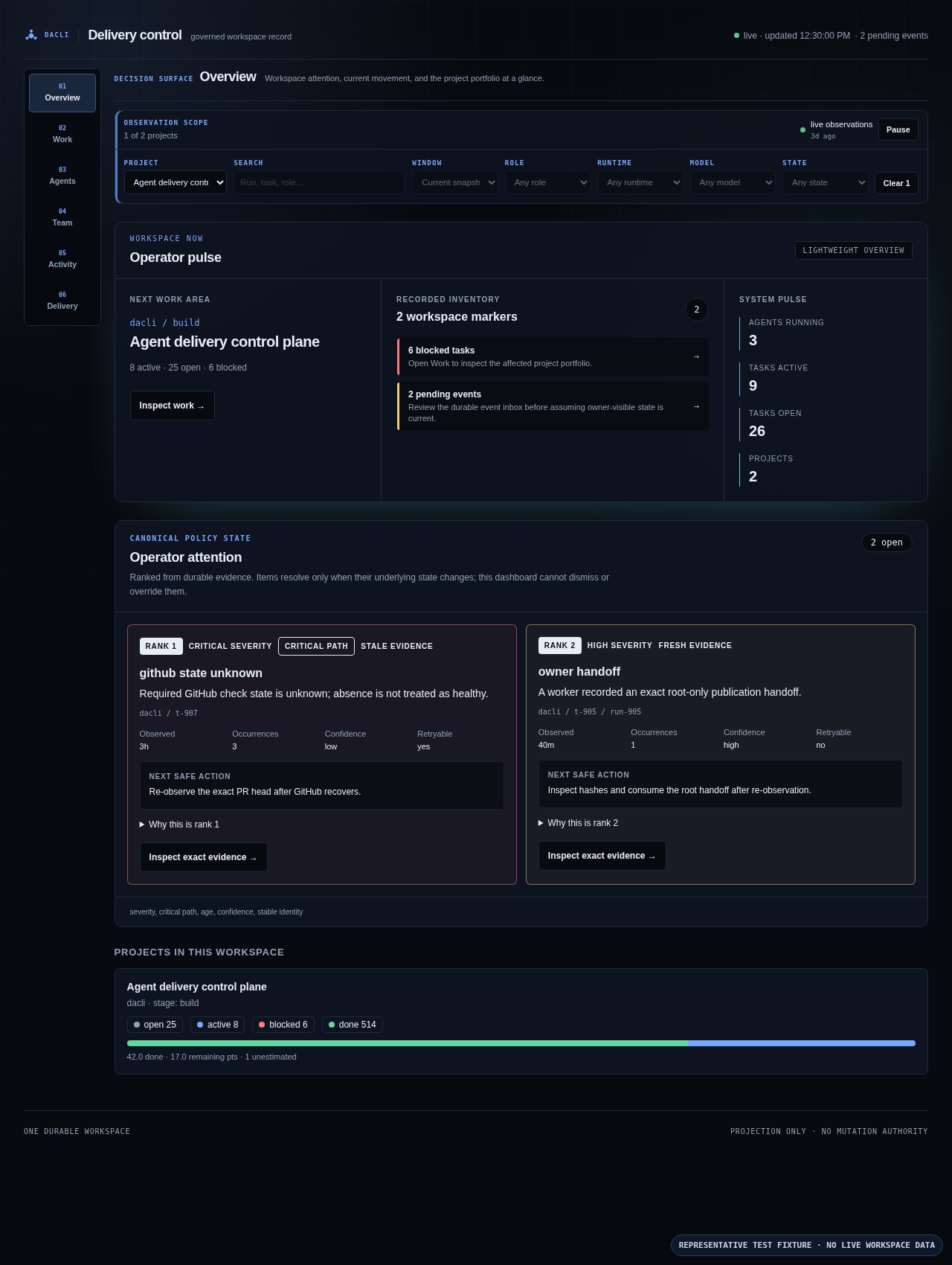
Task: Open the Team navigation tab
Action: click(x=62, y=217)
